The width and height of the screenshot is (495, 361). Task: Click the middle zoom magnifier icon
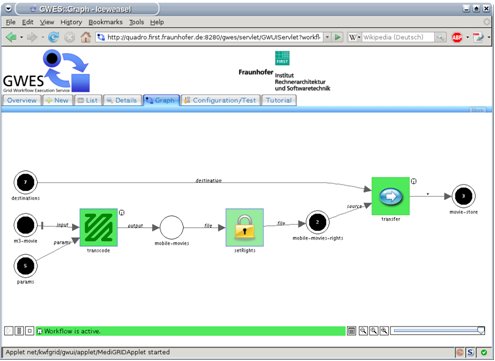[x=374, y=331]
